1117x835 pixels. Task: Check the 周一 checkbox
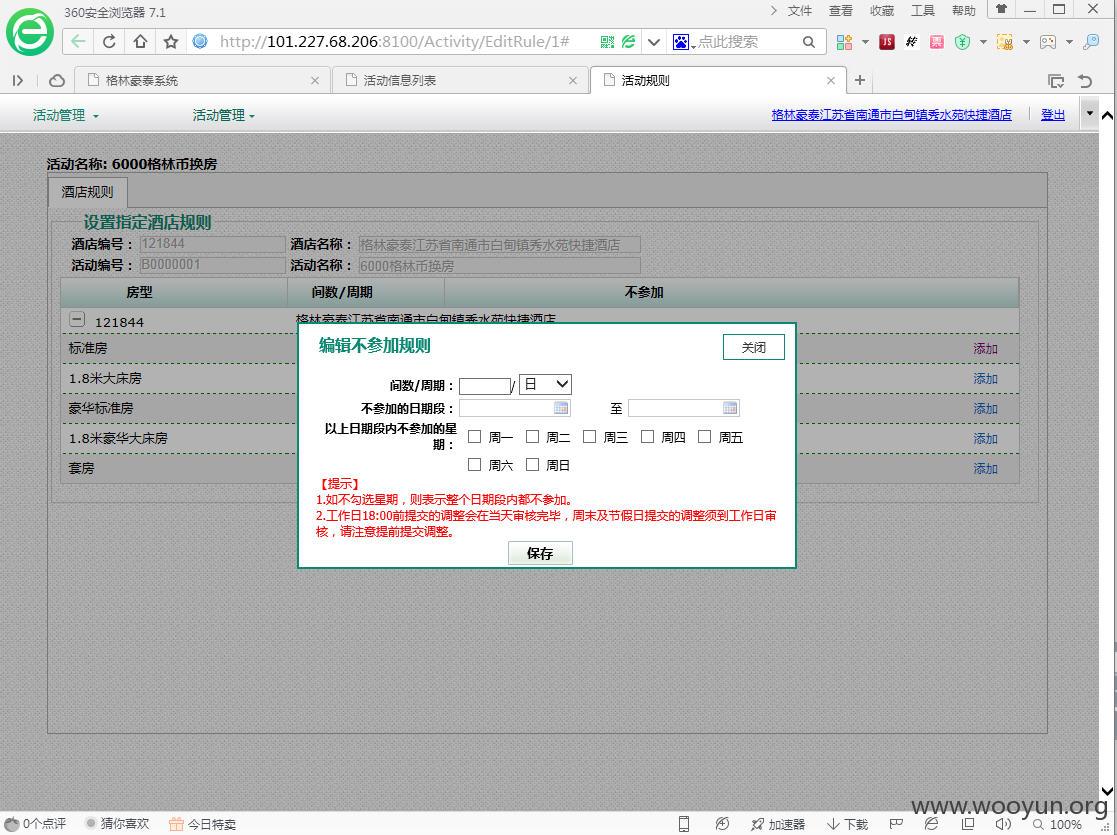tap(474, 437)
